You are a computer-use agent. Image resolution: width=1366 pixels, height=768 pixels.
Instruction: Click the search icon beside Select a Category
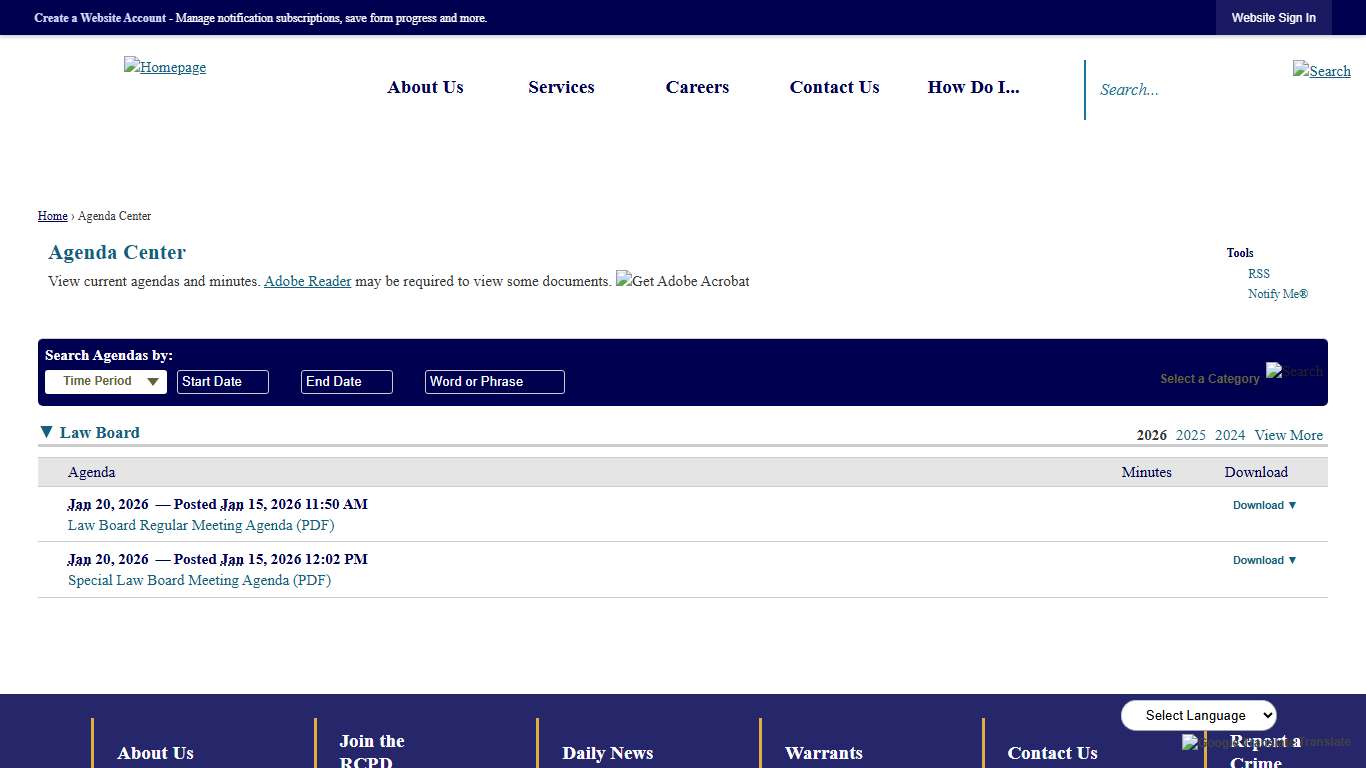pyautogui.click(x=1295, y=372)
